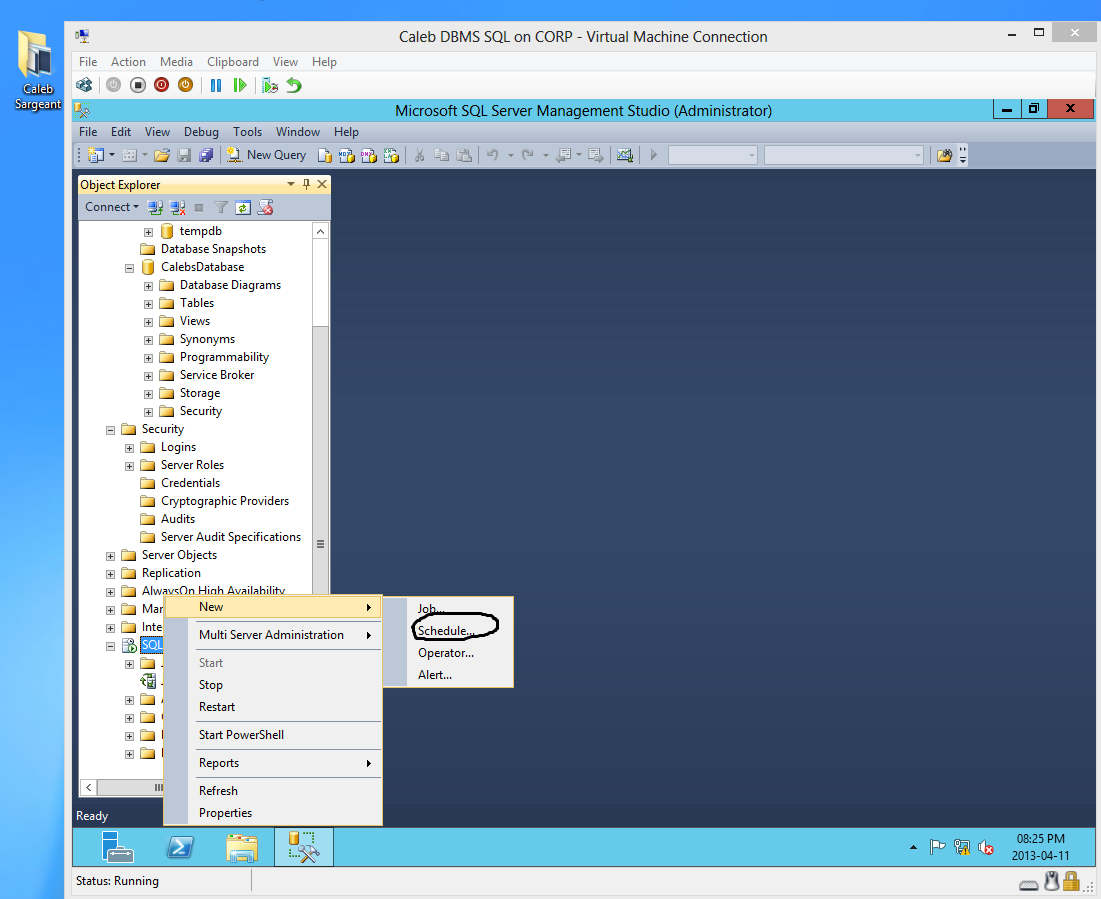Click the Refresh icon in Object Explorer toolbar

coord(243,207)
